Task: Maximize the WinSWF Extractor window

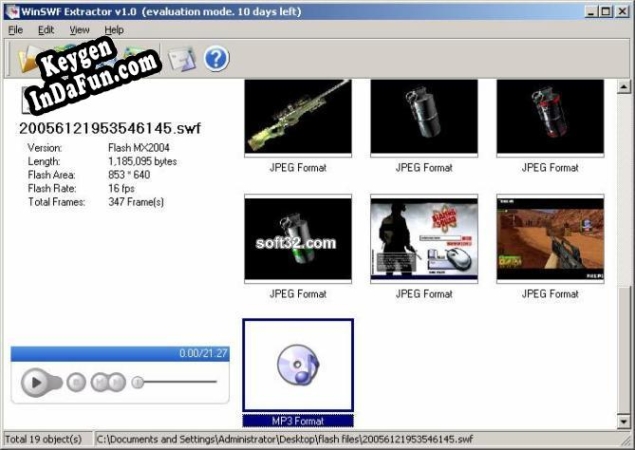Action: coord(606,11)
